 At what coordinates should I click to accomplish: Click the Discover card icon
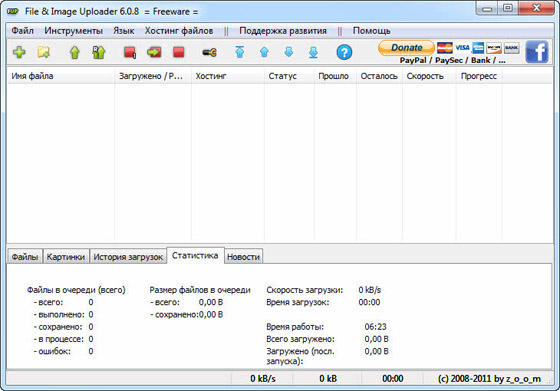point(494,47)
